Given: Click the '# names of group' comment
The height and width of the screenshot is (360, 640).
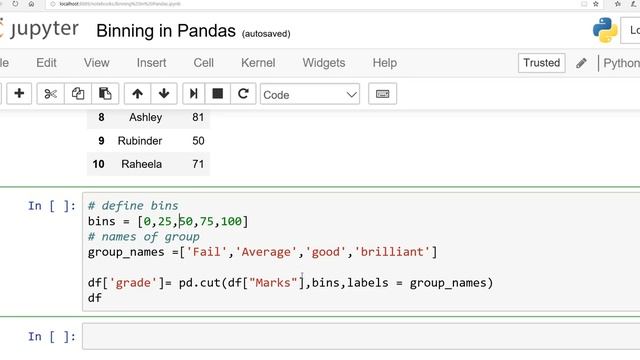Looking at the screenshot, I should [x=144, y=237].
